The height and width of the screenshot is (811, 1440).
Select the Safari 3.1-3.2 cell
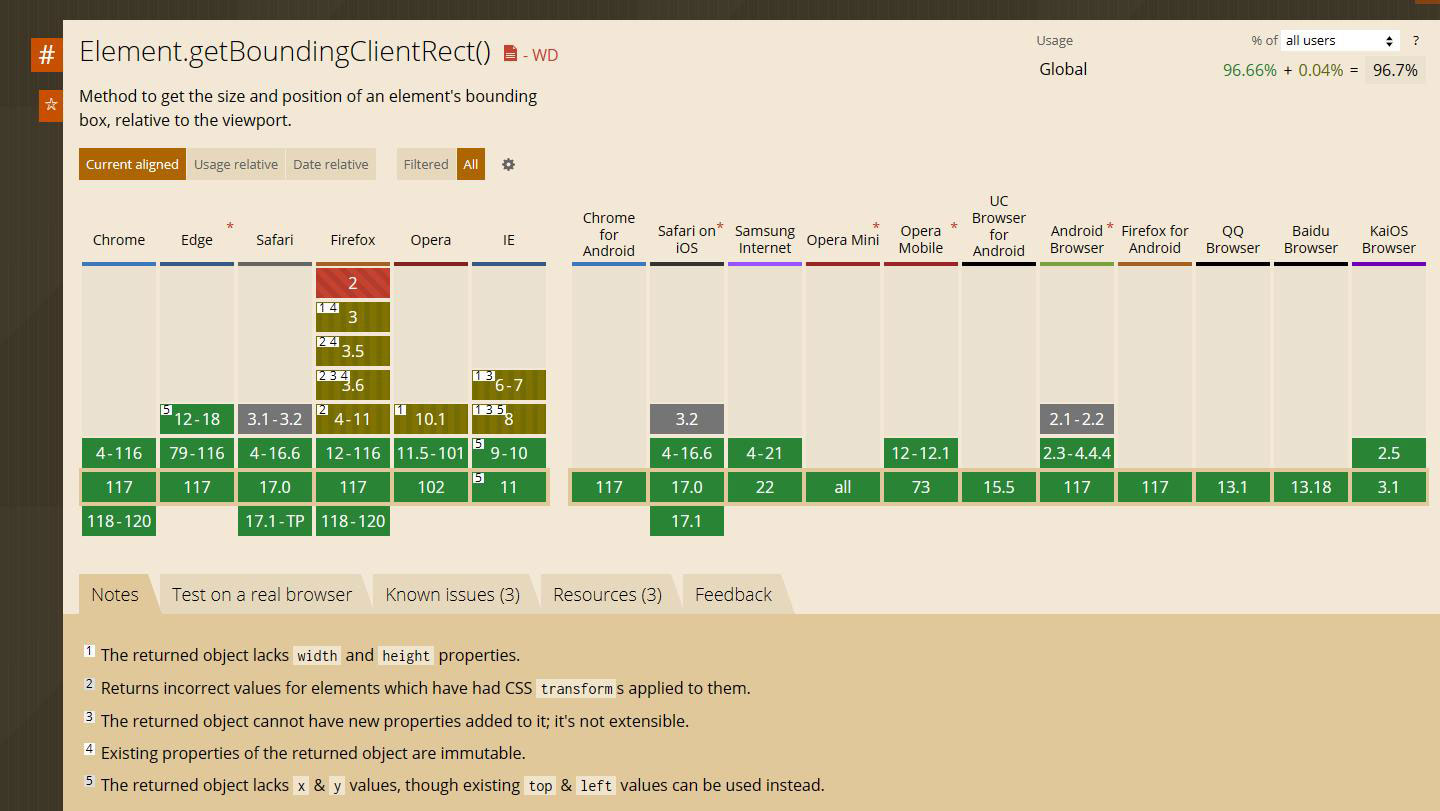(x=275, y=419)
